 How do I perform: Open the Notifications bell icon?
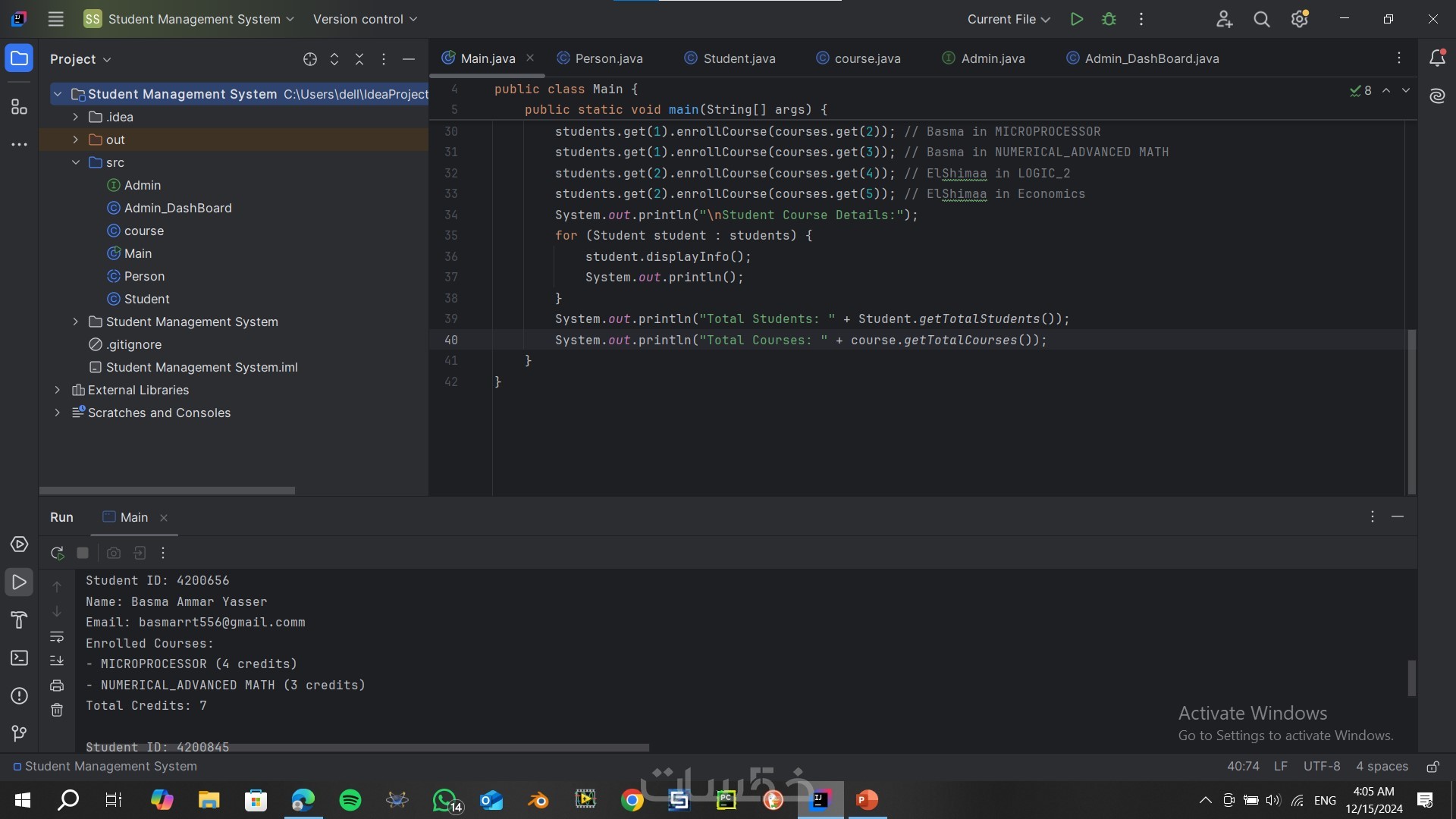point(1437,58)
